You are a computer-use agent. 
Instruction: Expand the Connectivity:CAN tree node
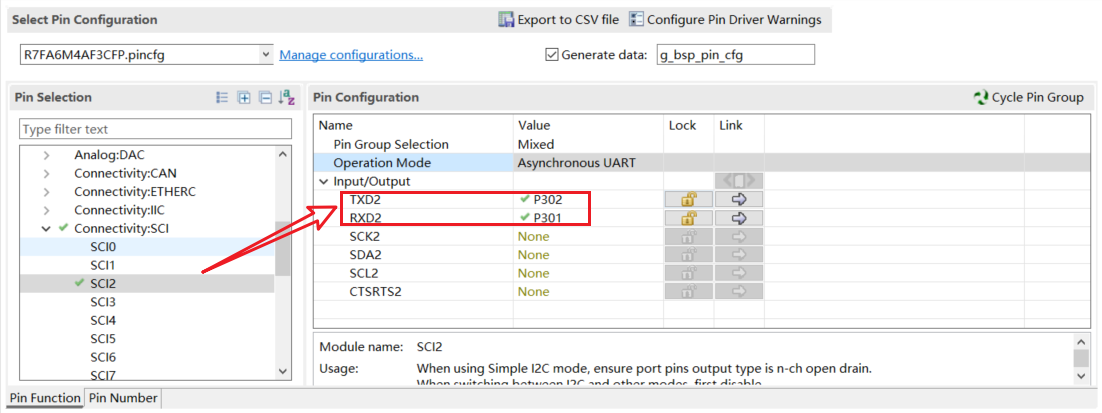pyautogui.click(x=46, y=174)
